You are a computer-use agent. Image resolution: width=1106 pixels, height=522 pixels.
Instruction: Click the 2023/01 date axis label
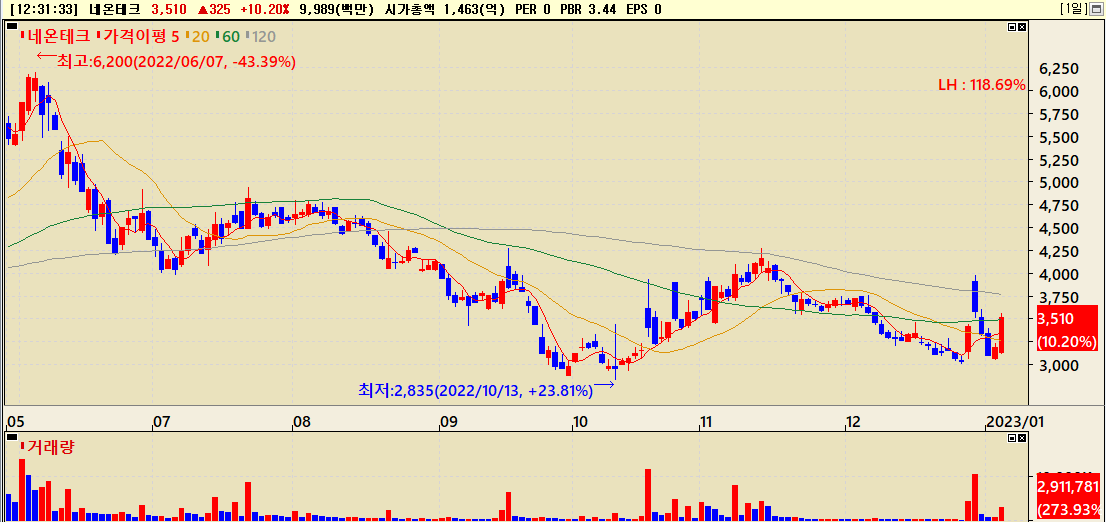1014,422
